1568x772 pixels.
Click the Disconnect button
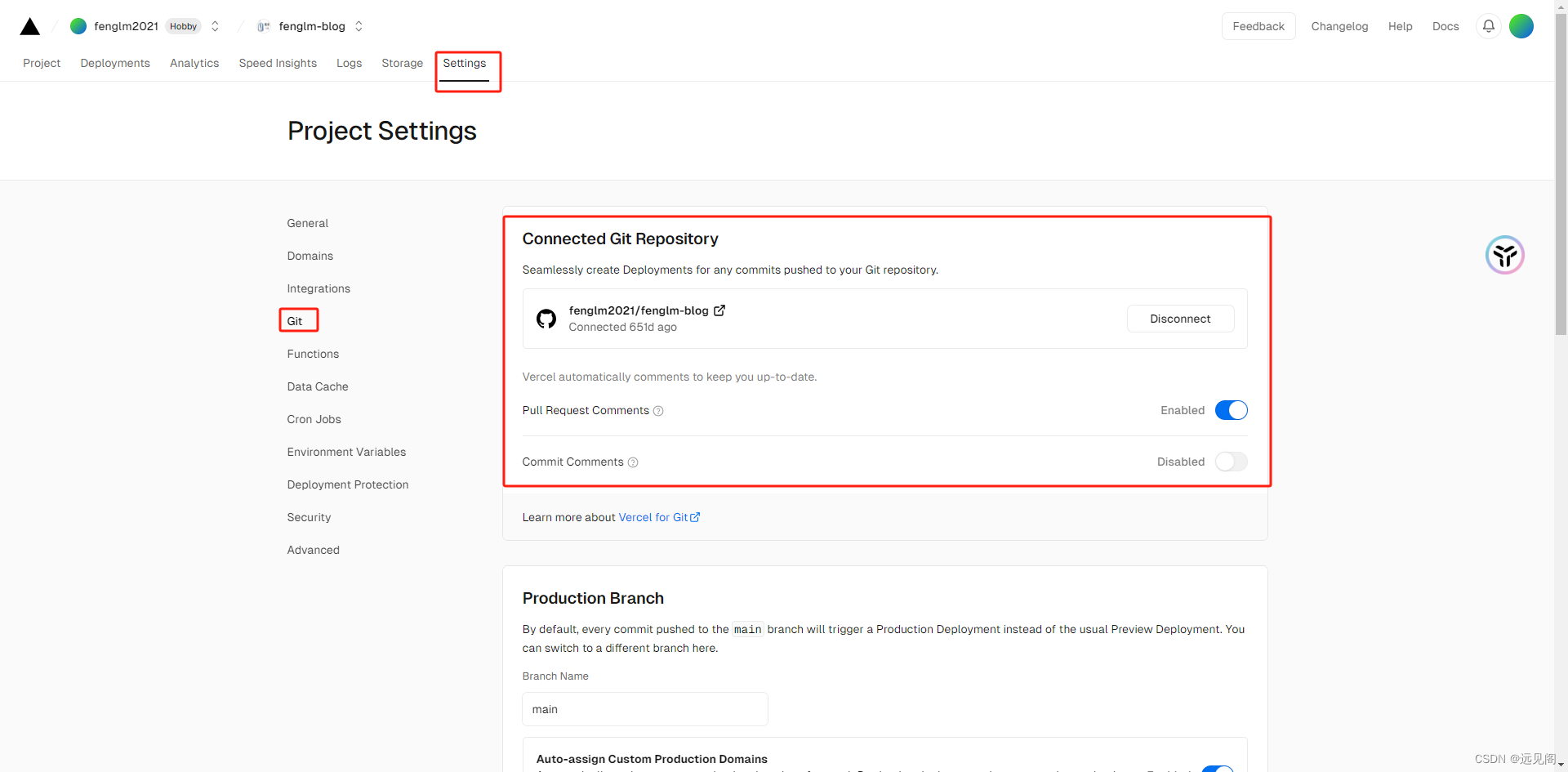1180,319
